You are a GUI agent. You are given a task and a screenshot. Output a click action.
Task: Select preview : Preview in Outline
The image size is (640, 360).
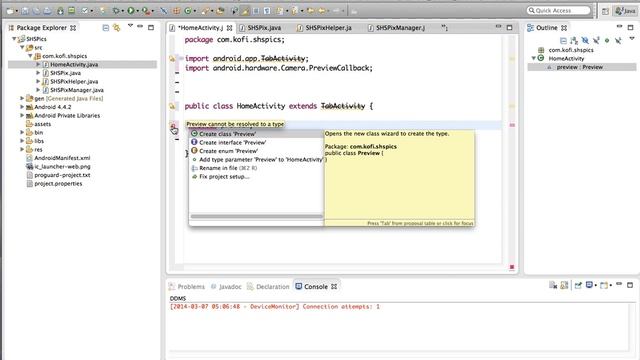(x=581, y=67)
